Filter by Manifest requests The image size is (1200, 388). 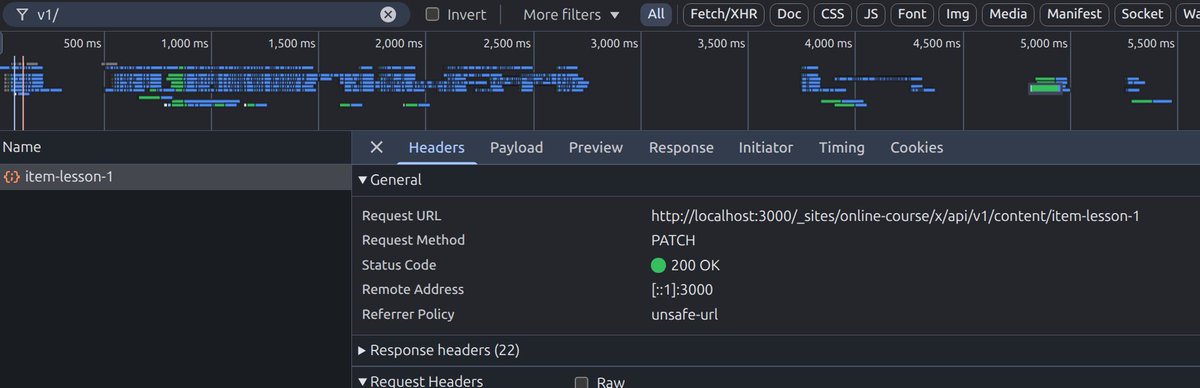[x=1075, y=14]
